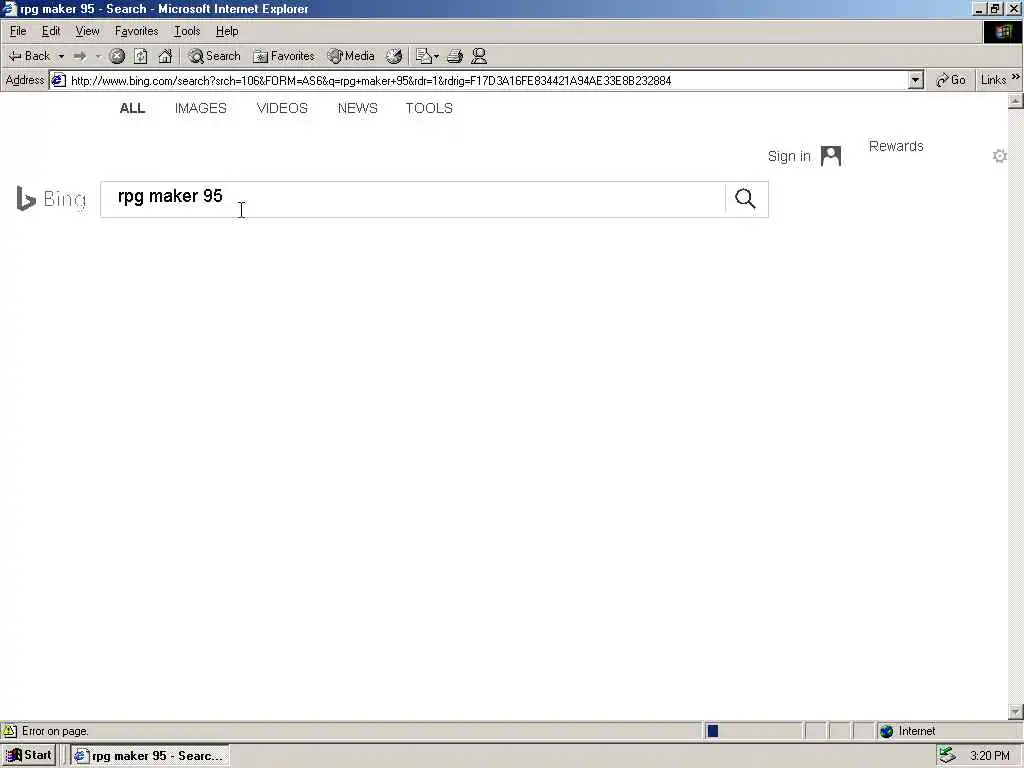1024x768 pixels.
Task: Open Bing settings gear icon
Action: [999, 156]
